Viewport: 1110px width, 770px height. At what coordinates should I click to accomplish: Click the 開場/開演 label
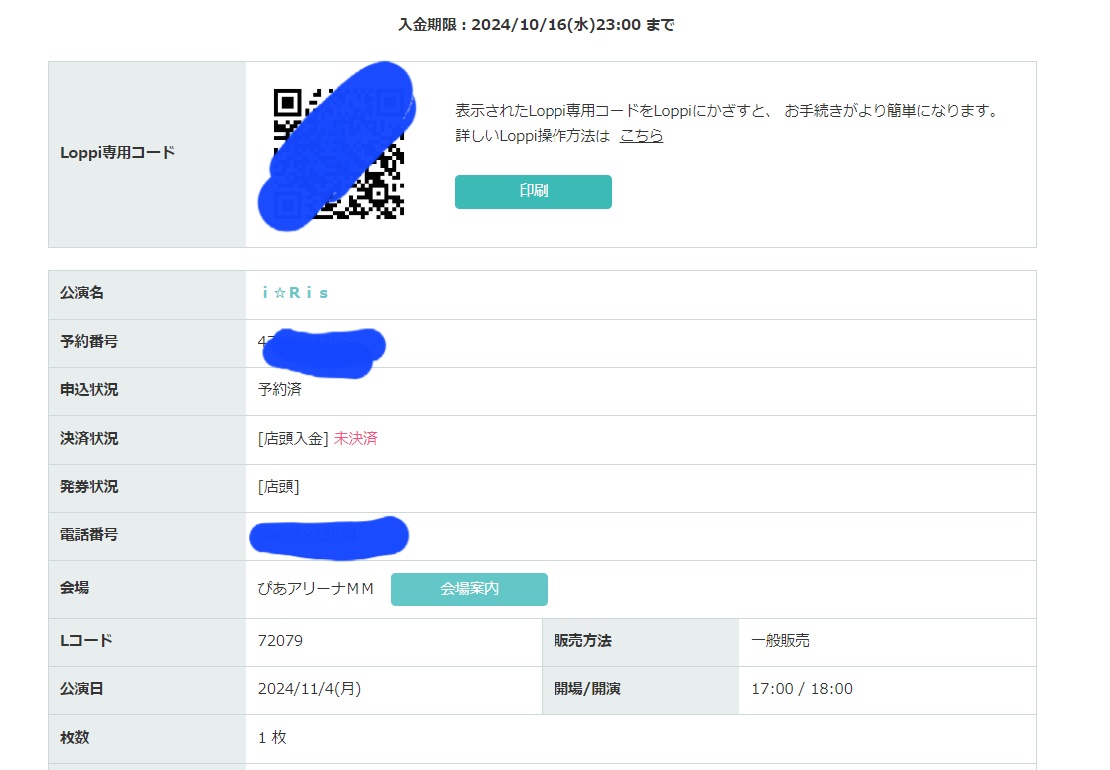[x=587, y=689]
